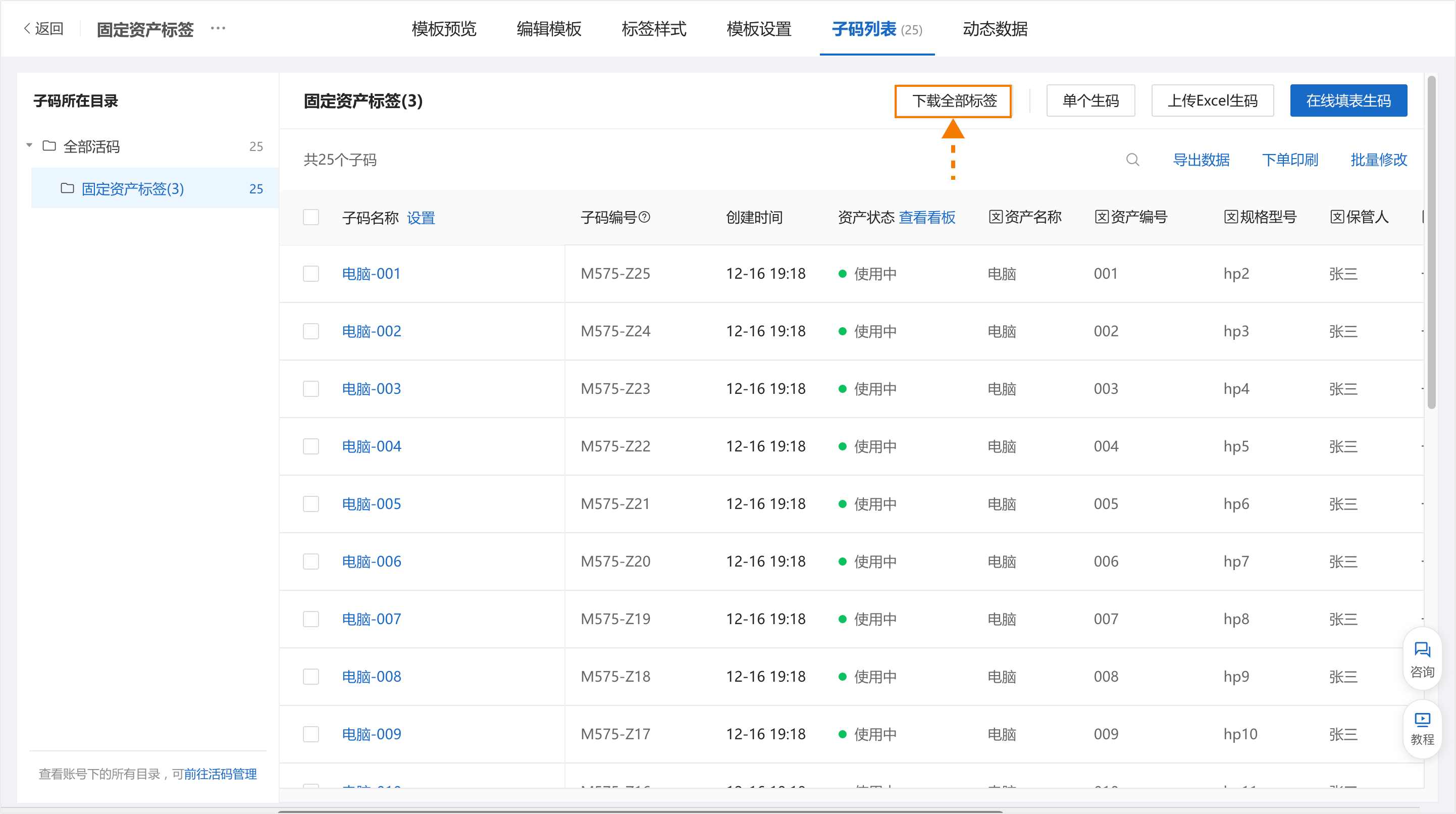Click the icon before 资产名称 column
This screenshot has height=814, width=1456.
tap(996, 217)
